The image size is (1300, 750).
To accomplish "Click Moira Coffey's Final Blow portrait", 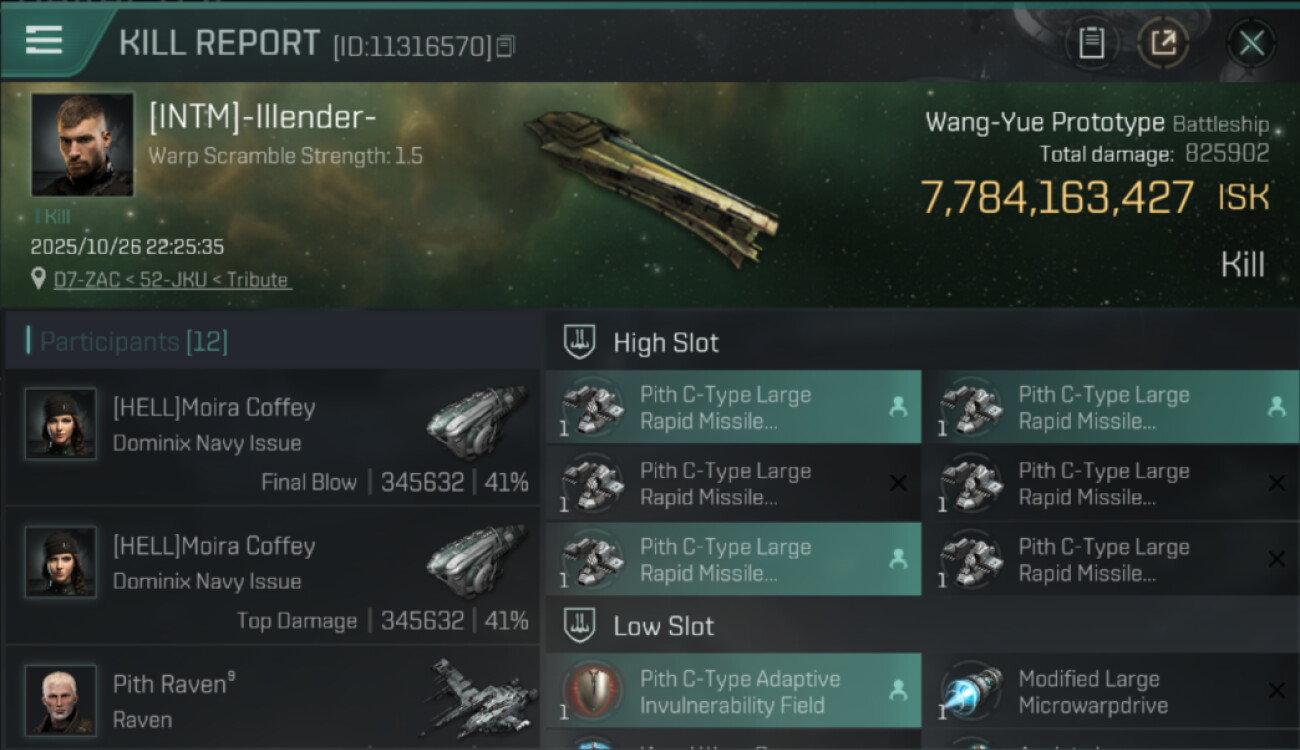I will point(61,424).
